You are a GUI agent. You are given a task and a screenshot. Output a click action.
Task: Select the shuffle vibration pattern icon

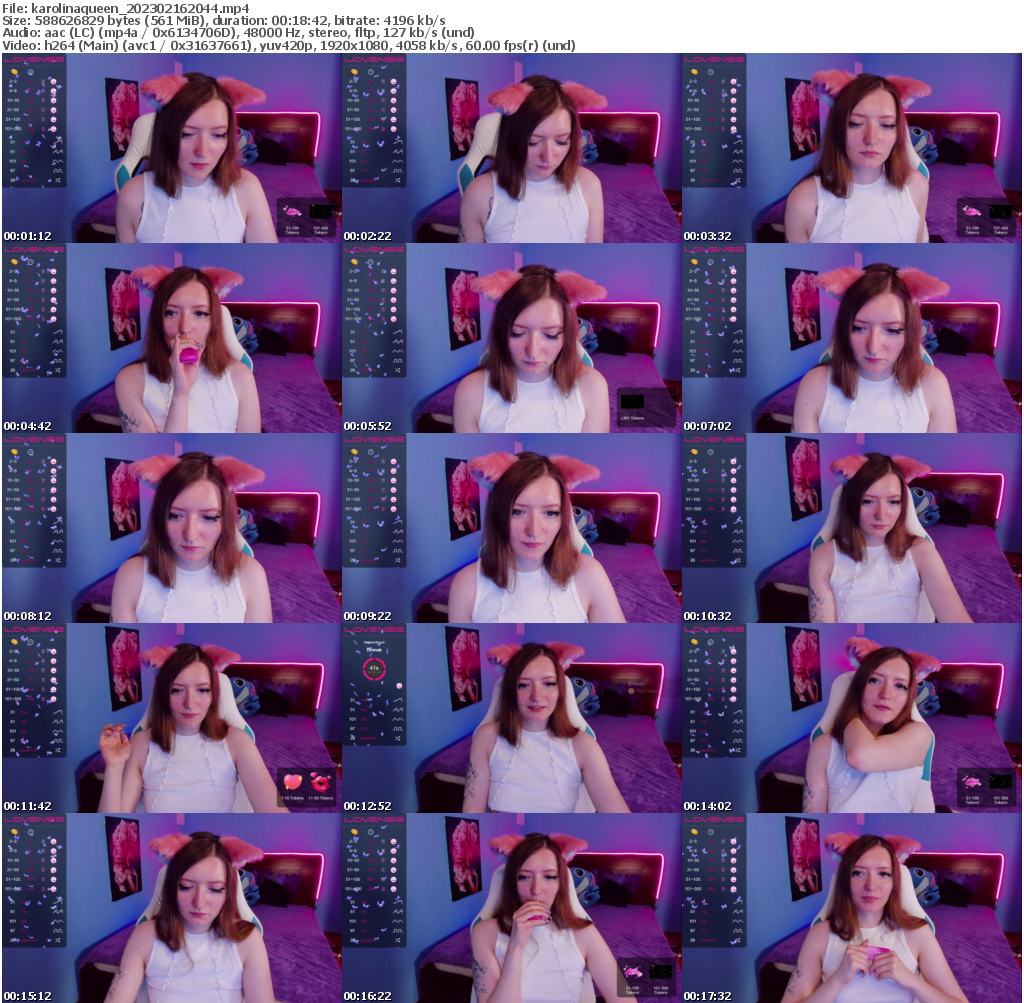(58, 180)
